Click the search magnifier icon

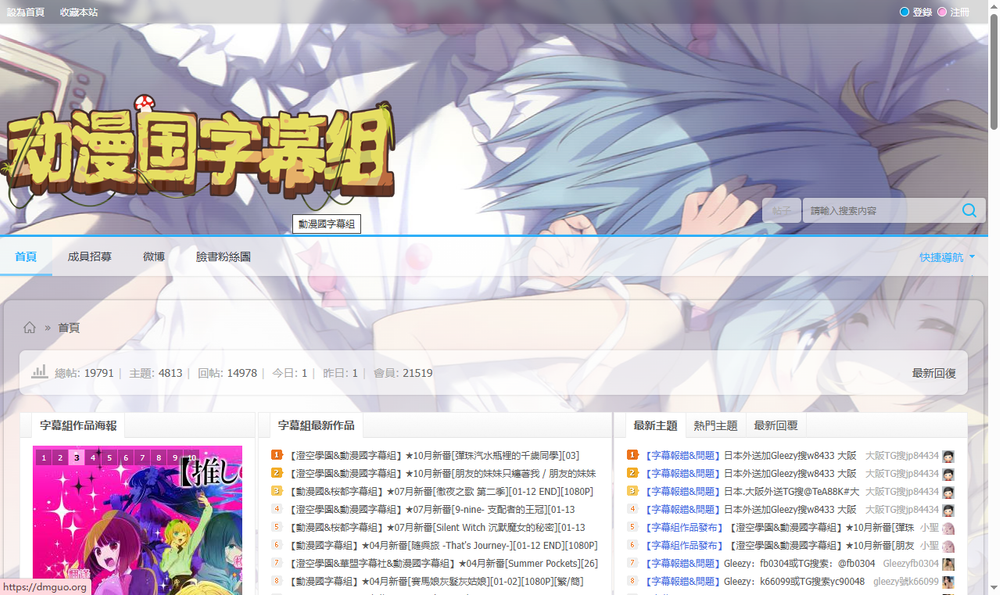tap(969, 210)
